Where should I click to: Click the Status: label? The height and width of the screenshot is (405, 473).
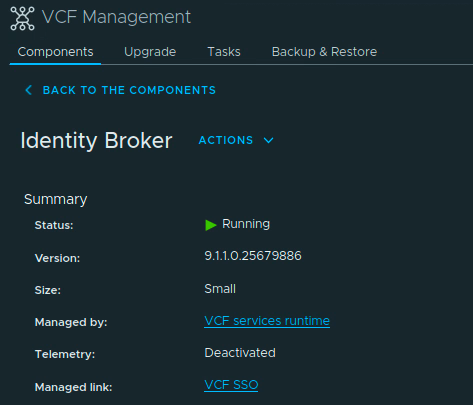point(54,225)
